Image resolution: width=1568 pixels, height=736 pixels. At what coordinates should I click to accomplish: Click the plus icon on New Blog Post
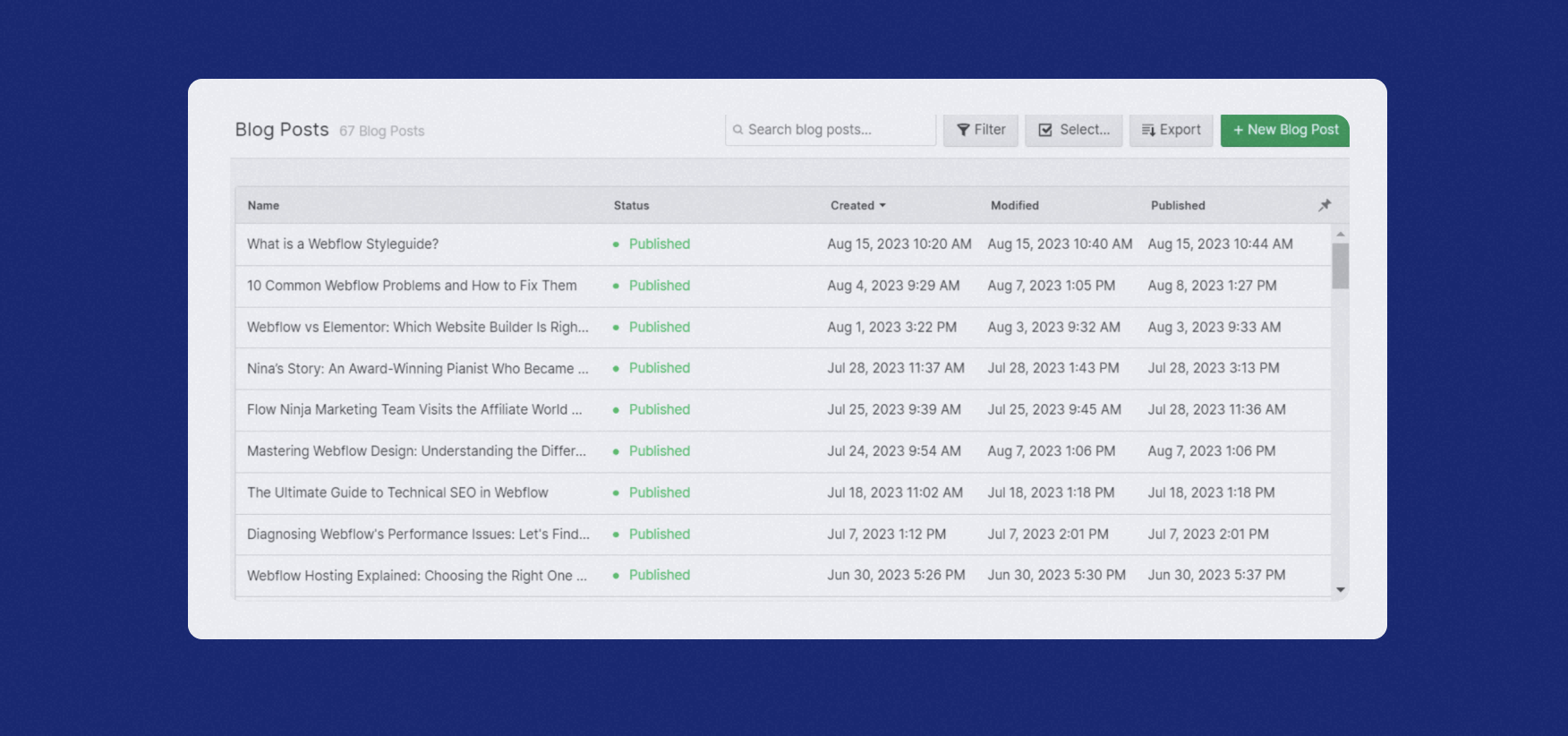(x=1238, y=130)
